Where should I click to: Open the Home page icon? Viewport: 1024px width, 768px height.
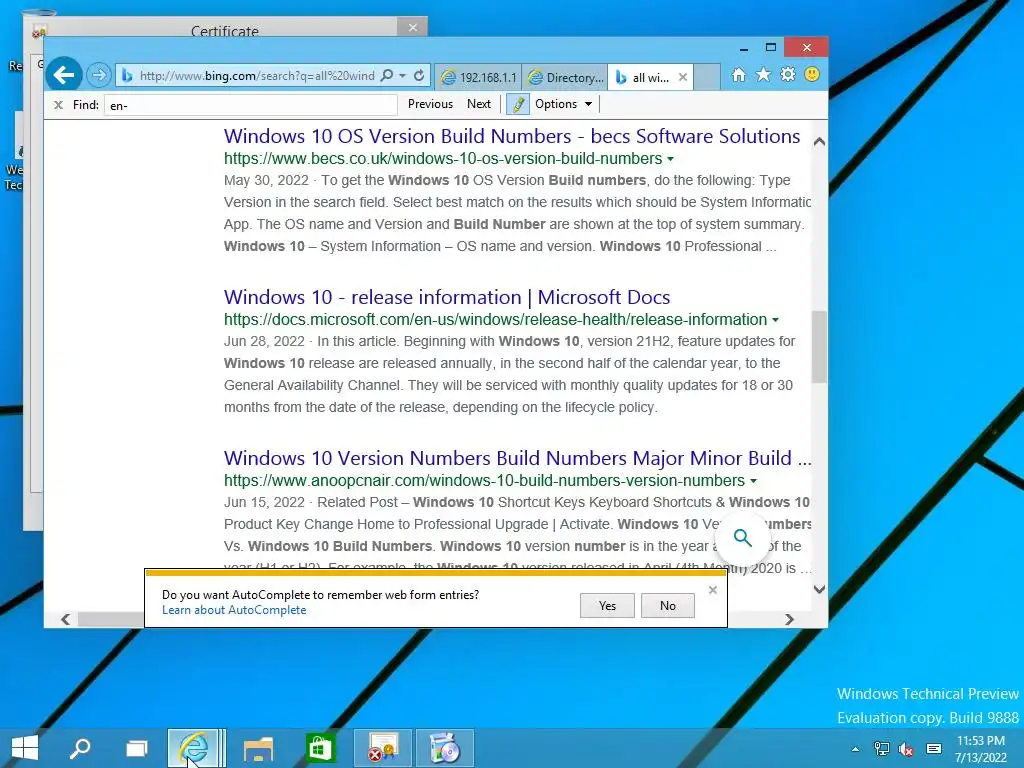[x=739, y=75]
